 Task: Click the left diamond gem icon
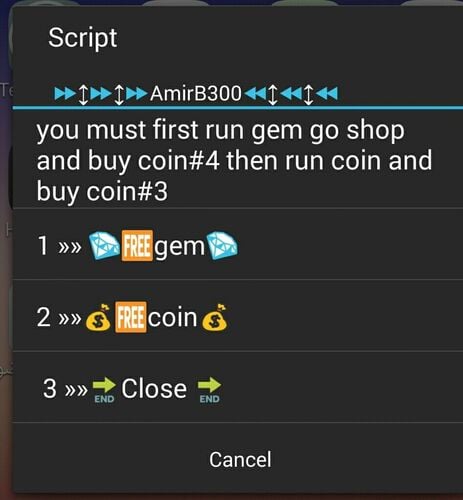coord(104,246)
